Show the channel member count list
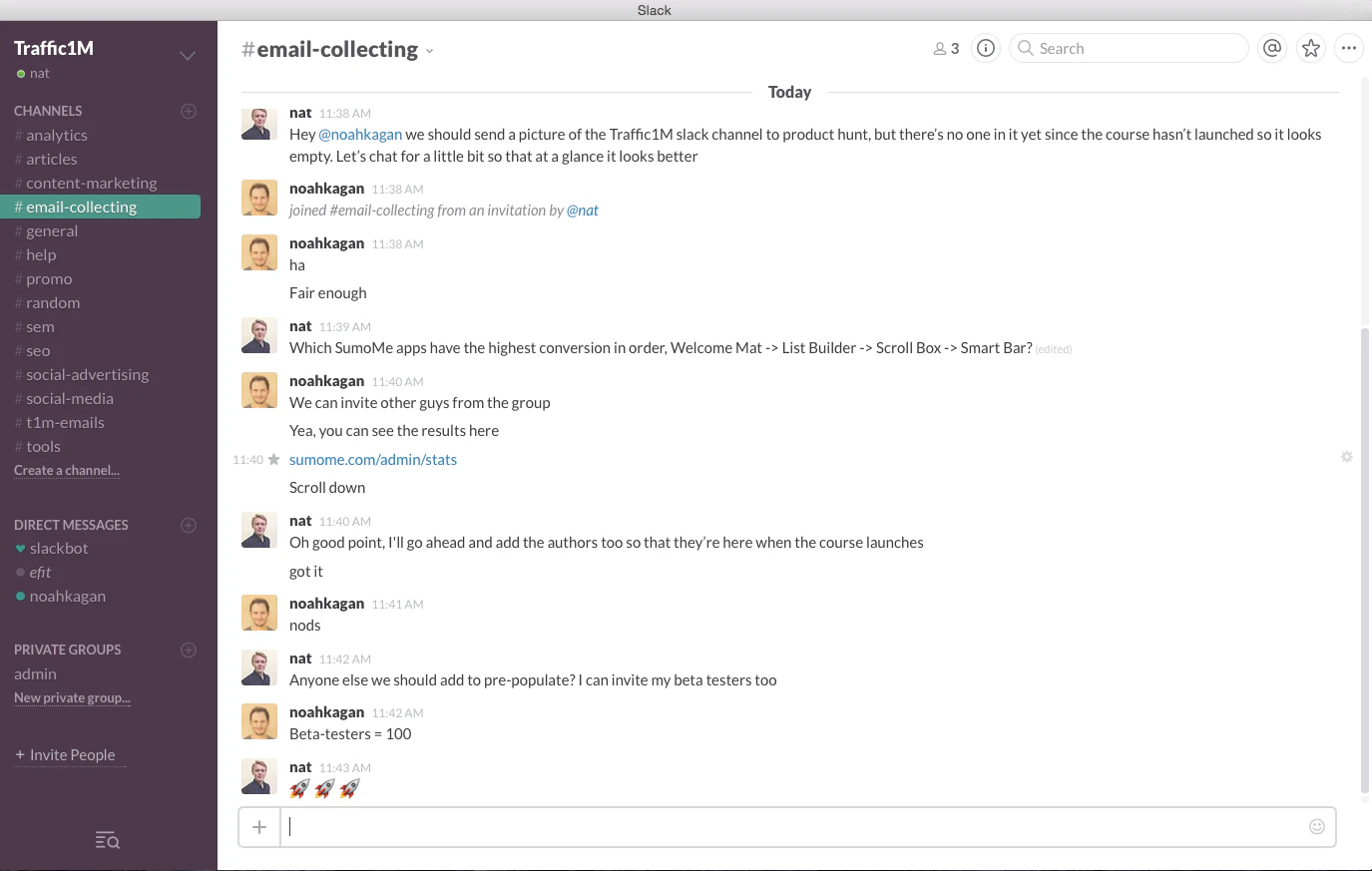 pos(946,48)
